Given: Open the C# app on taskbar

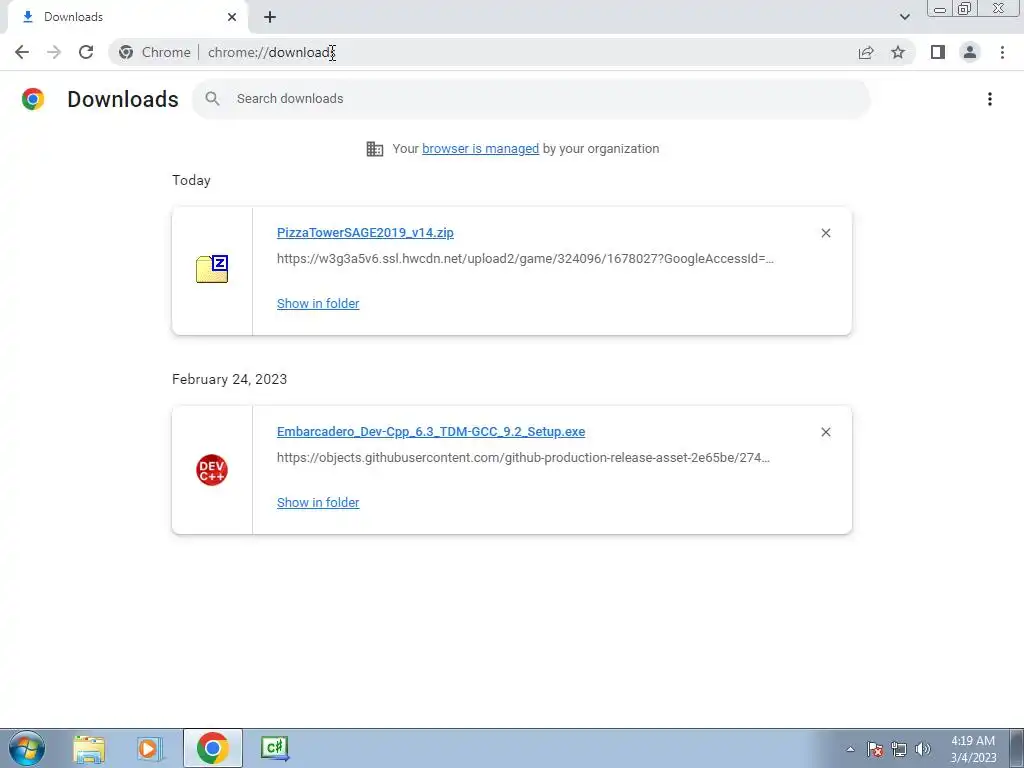Looking at the screenshot, I should point(275,748).
